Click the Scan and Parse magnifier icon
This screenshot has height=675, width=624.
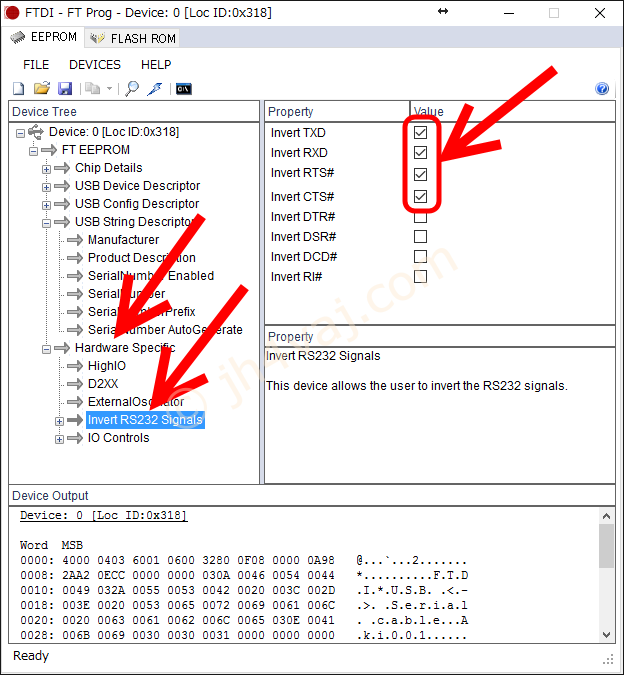[132, 89]
